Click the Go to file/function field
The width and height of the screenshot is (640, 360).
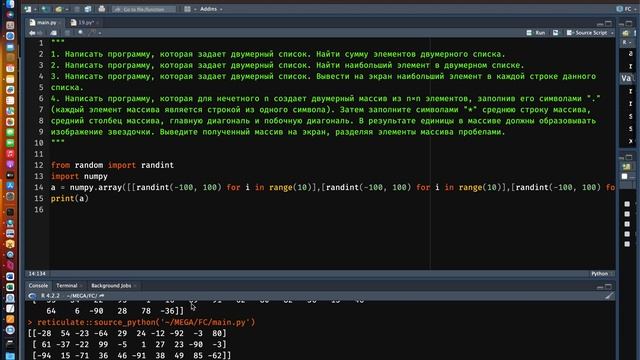(144, 9)
